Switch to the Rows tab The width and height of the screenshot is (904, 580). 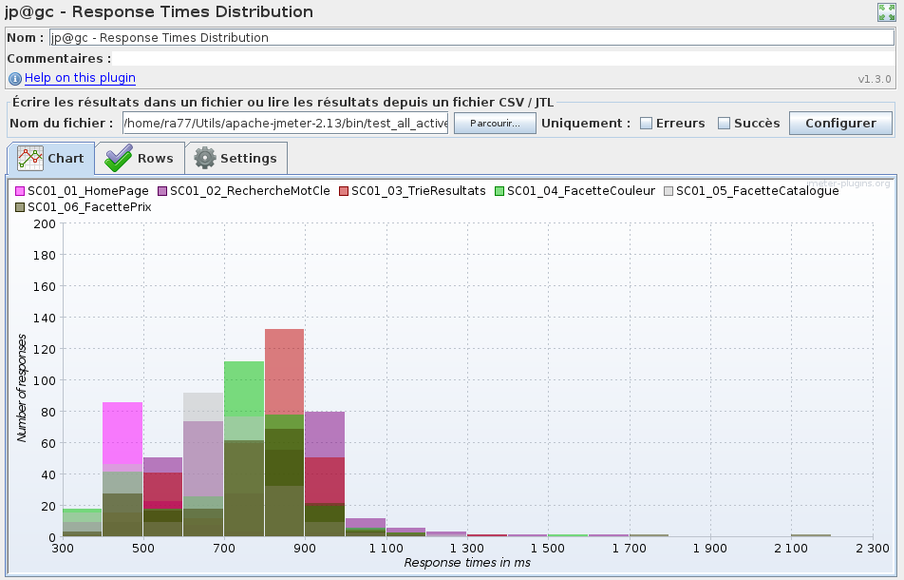pos(140,158)
